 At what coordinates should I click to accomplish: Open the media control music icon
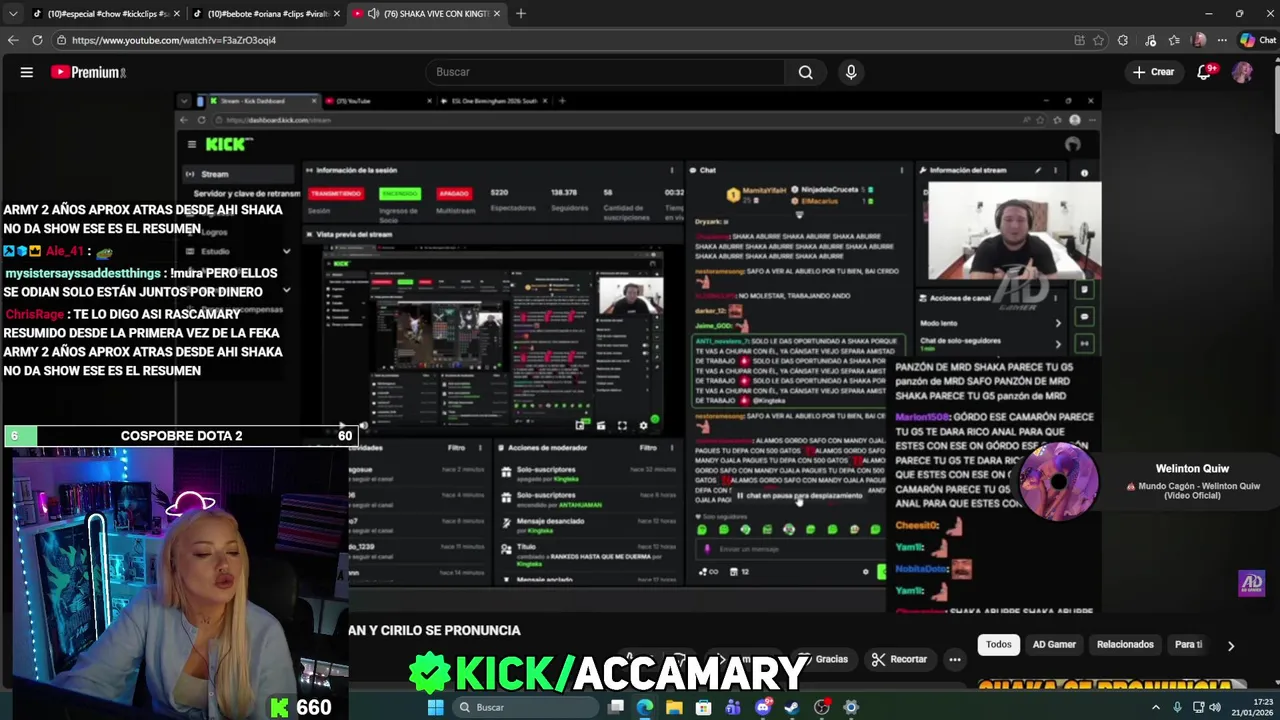[1151, 40]
